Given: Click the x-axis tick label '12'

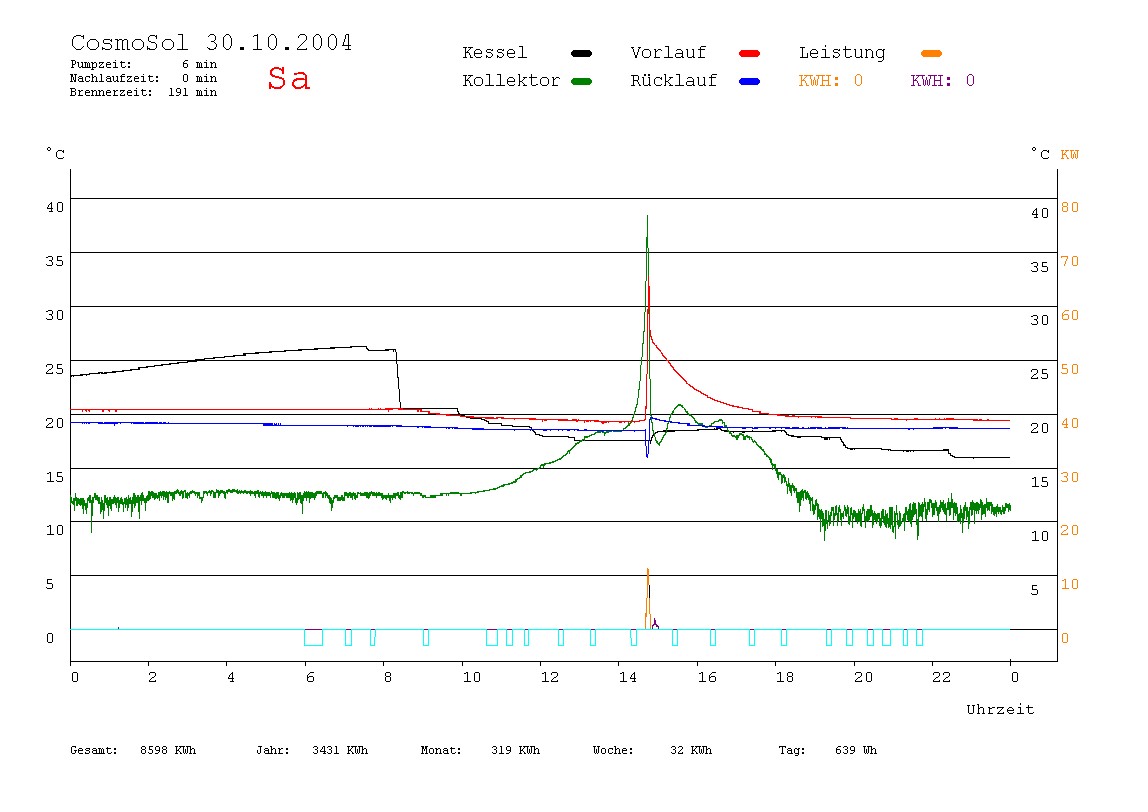Looking at the screenshot, I should [550, 677].
